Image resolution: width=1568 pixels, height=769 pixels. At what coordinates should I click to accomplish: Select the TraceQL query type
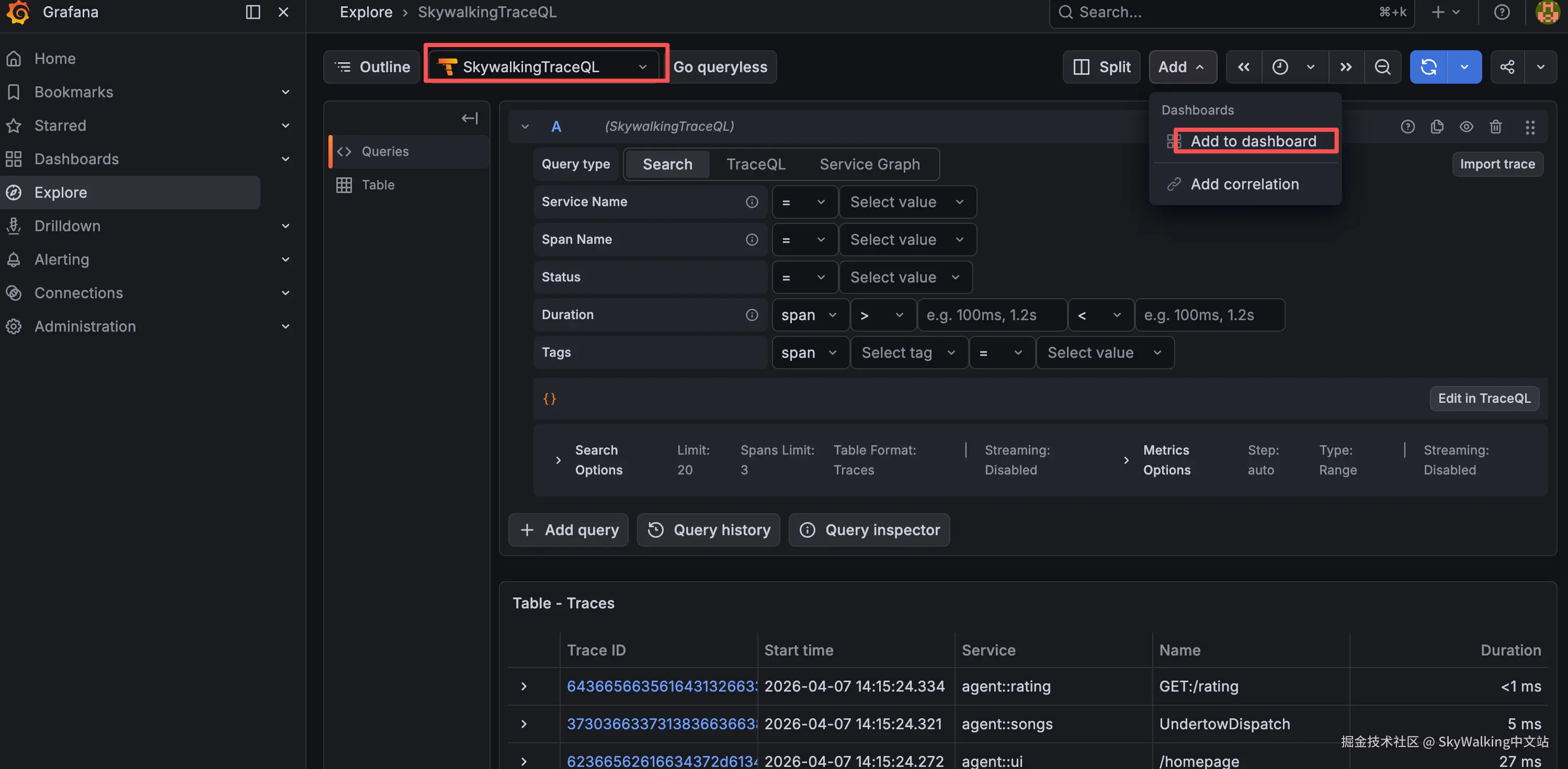click(x=755, y=164)
